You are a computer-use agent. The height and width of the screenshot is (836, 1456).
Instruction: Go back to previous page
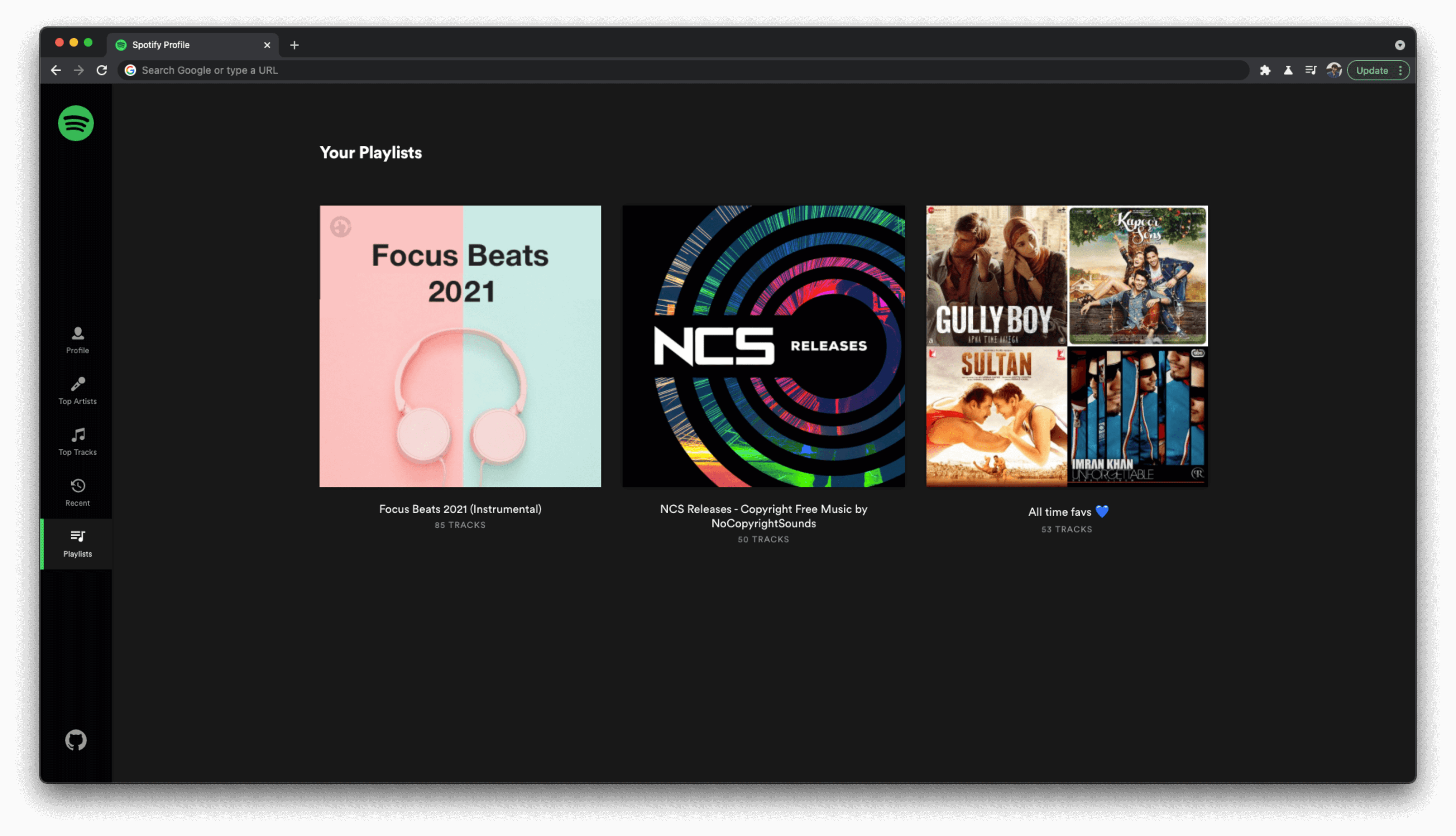[x=56, y=70]
